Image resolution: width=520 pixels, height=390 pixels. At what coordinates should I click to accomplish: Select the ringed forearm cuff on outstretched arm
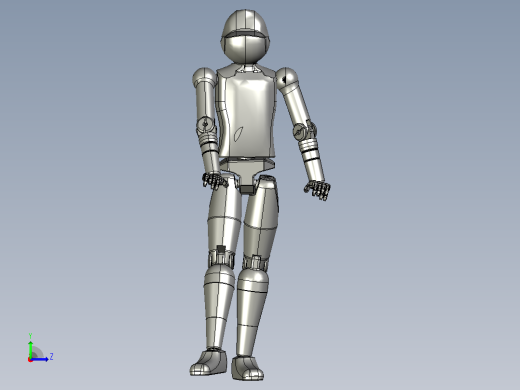pyautogui.click(x=308, y=147)
